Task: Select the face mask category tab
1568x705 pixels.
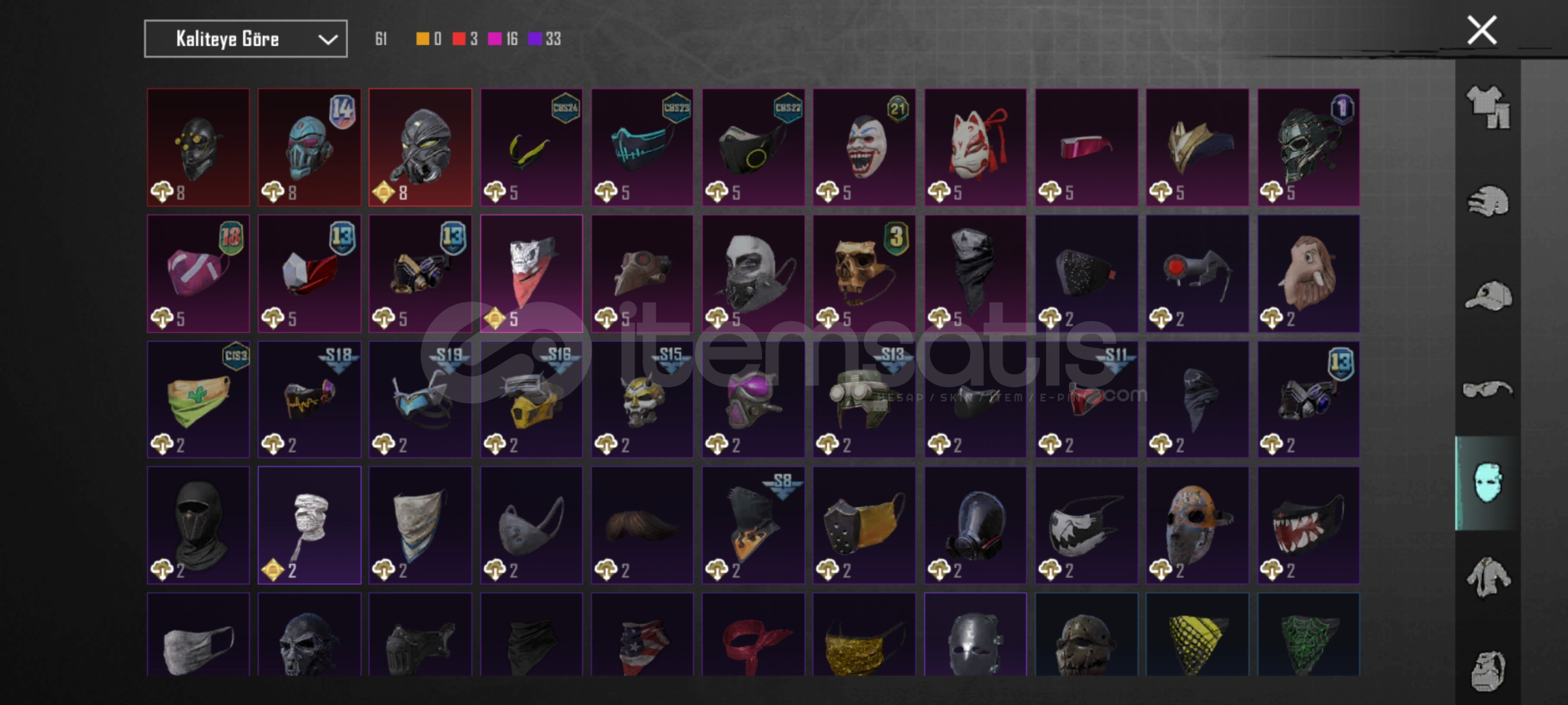Action: tap(1488, 483)
